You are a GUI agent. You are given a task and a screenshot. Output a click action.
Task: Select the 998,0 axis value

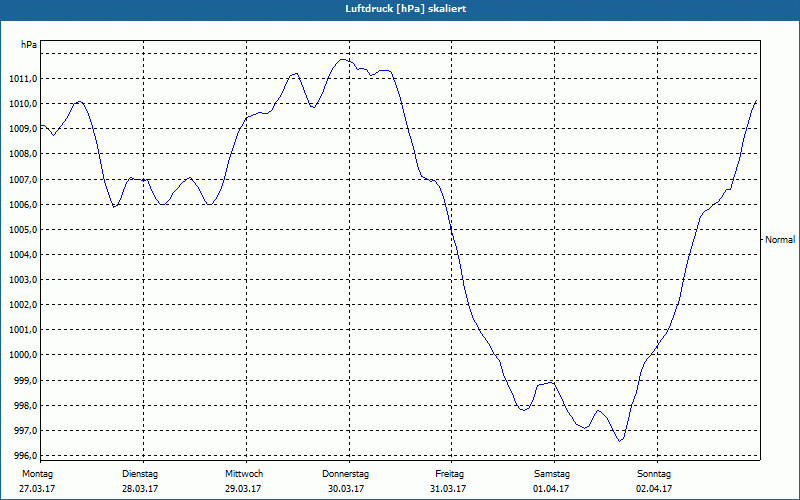click(25, 406)
